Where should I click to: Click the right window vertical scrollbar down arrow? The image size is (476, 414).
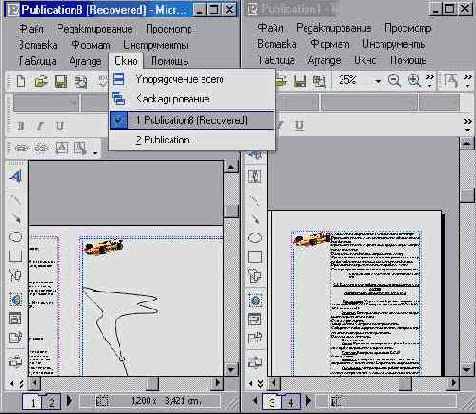point(467,370)
